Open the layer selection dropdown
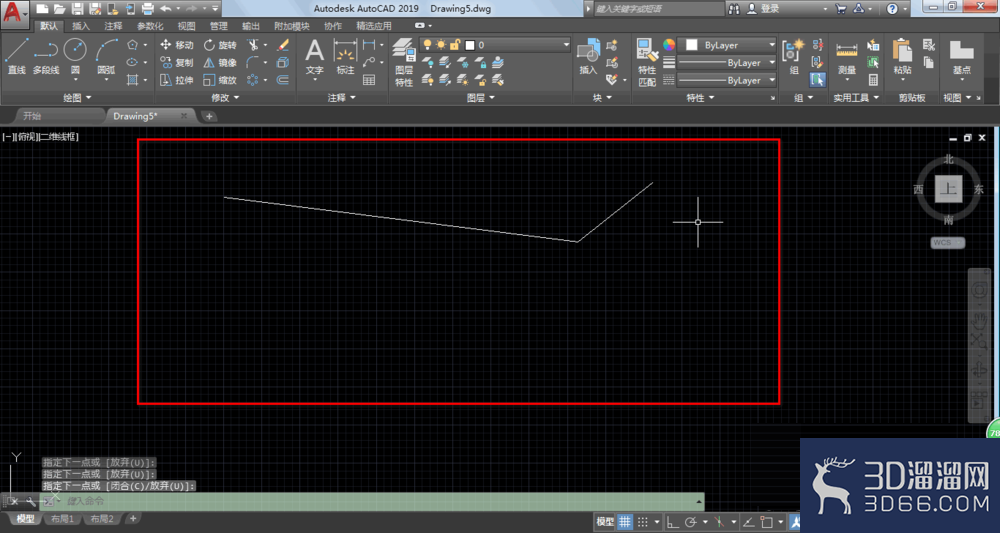The image size is (1000, 533). [x=495, y=45]
